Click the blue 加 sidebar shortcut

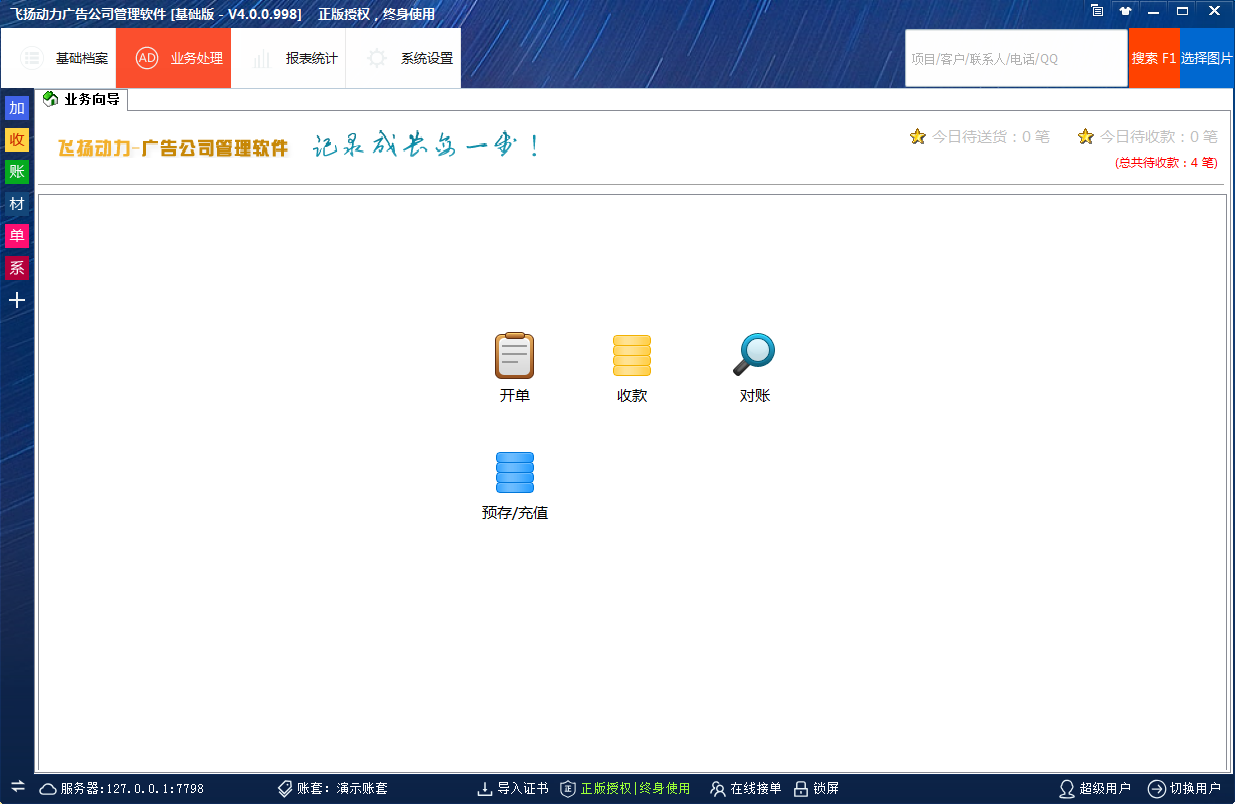tap(17, 108)
